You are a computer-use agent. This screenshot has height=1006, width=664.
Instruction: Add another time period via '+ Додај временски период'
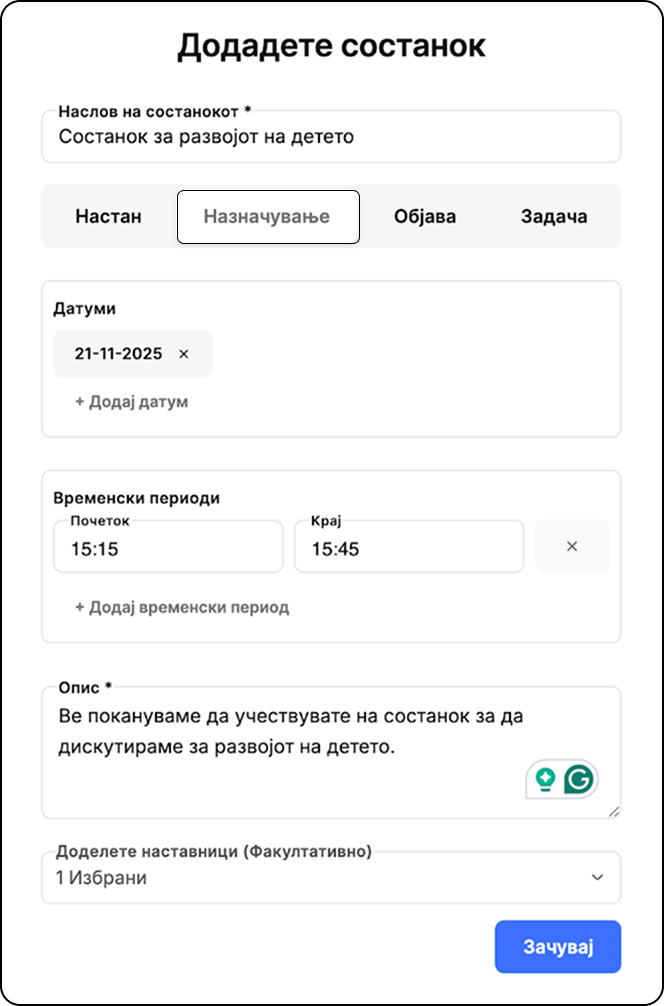point(182,607)
